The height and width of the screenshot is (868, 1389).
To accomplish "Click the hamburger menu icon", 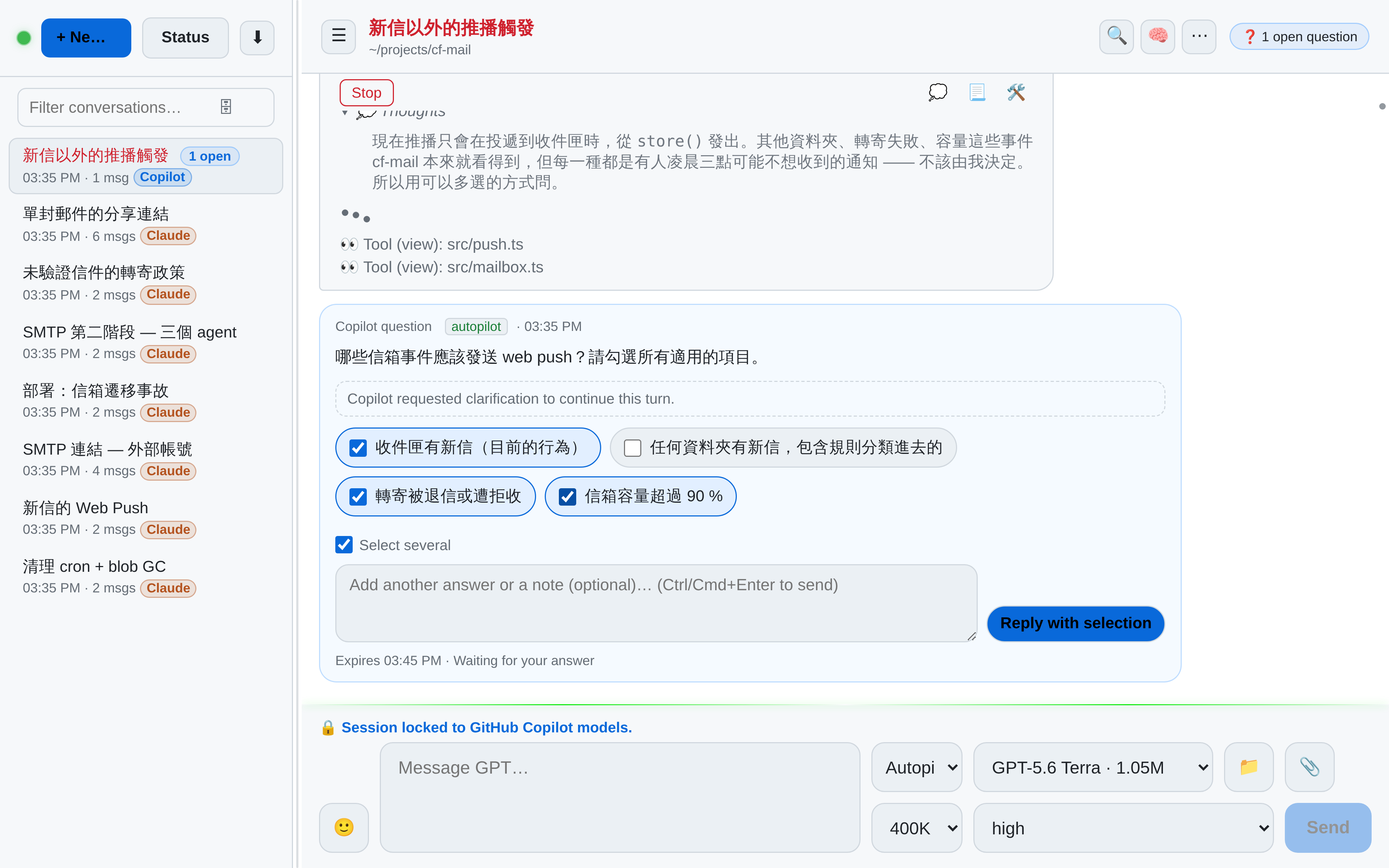I will pos(338,36).
